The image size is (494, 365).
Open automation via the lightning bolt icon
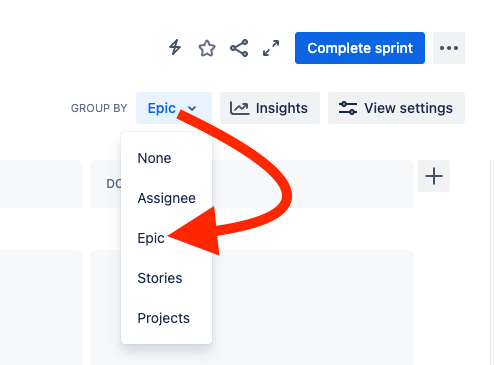175,48
